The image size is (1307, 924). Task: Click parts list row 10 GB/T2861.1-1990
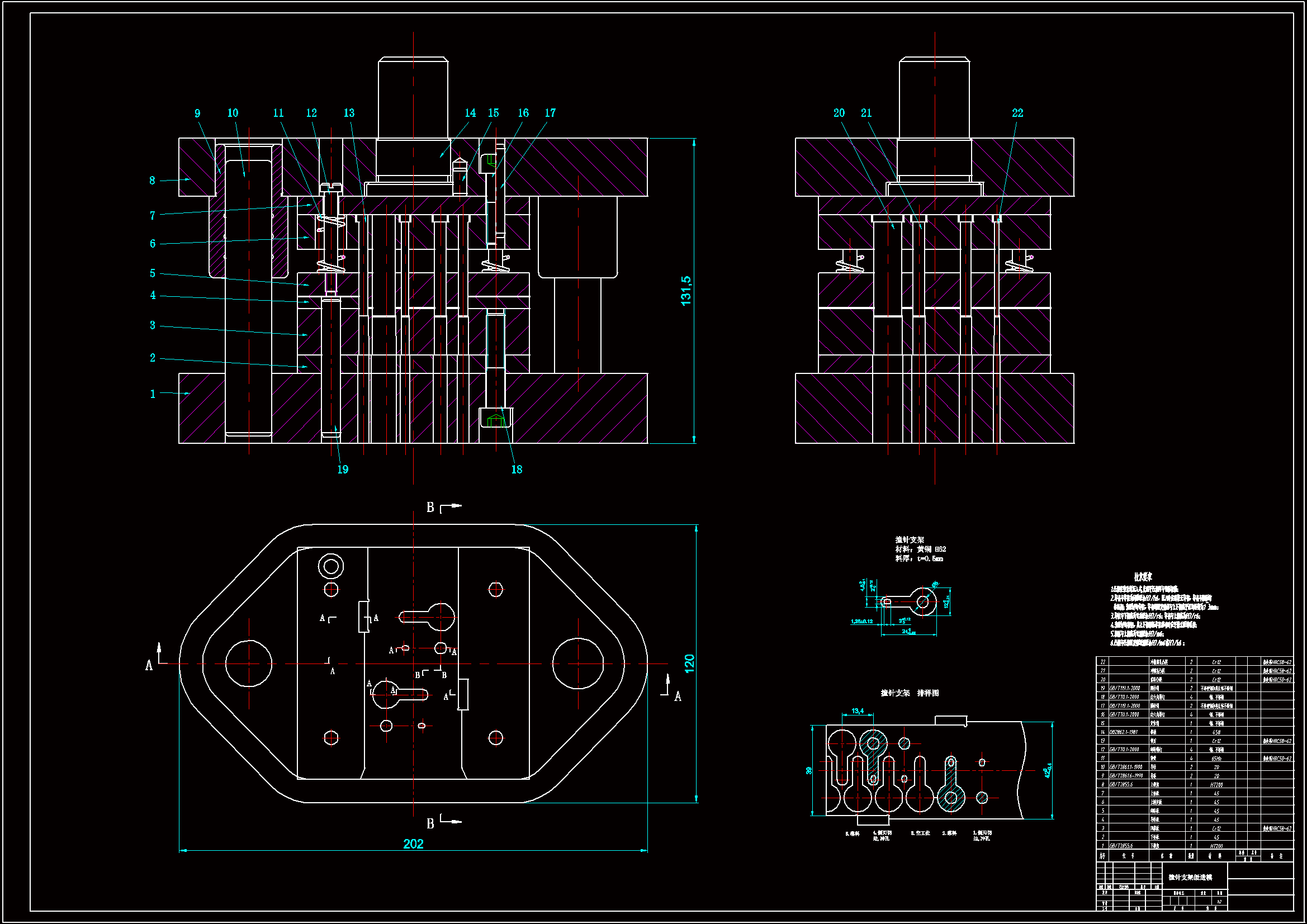pos(1126,767)
